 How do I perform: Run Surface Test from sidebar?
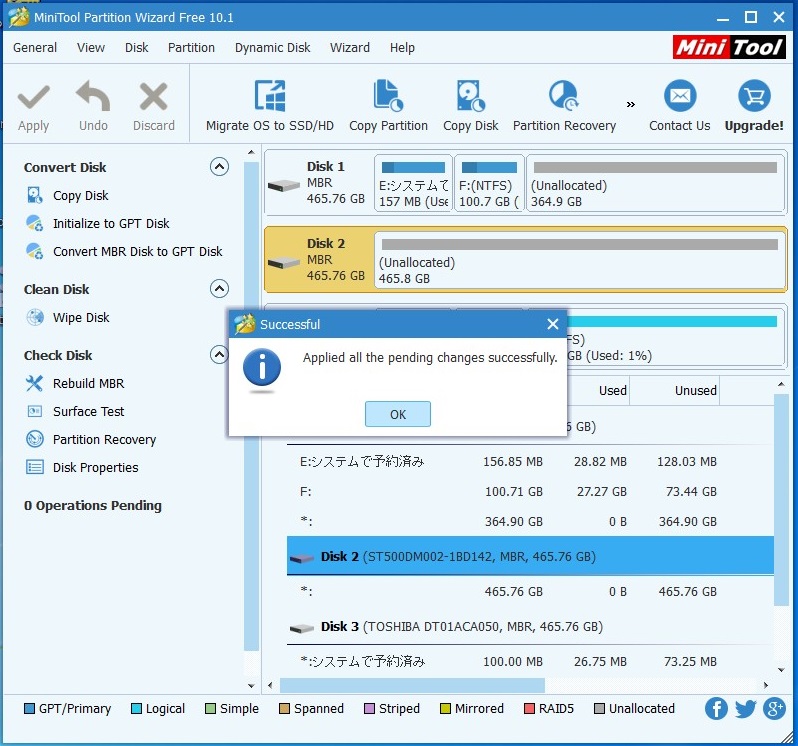pos(89,411)
